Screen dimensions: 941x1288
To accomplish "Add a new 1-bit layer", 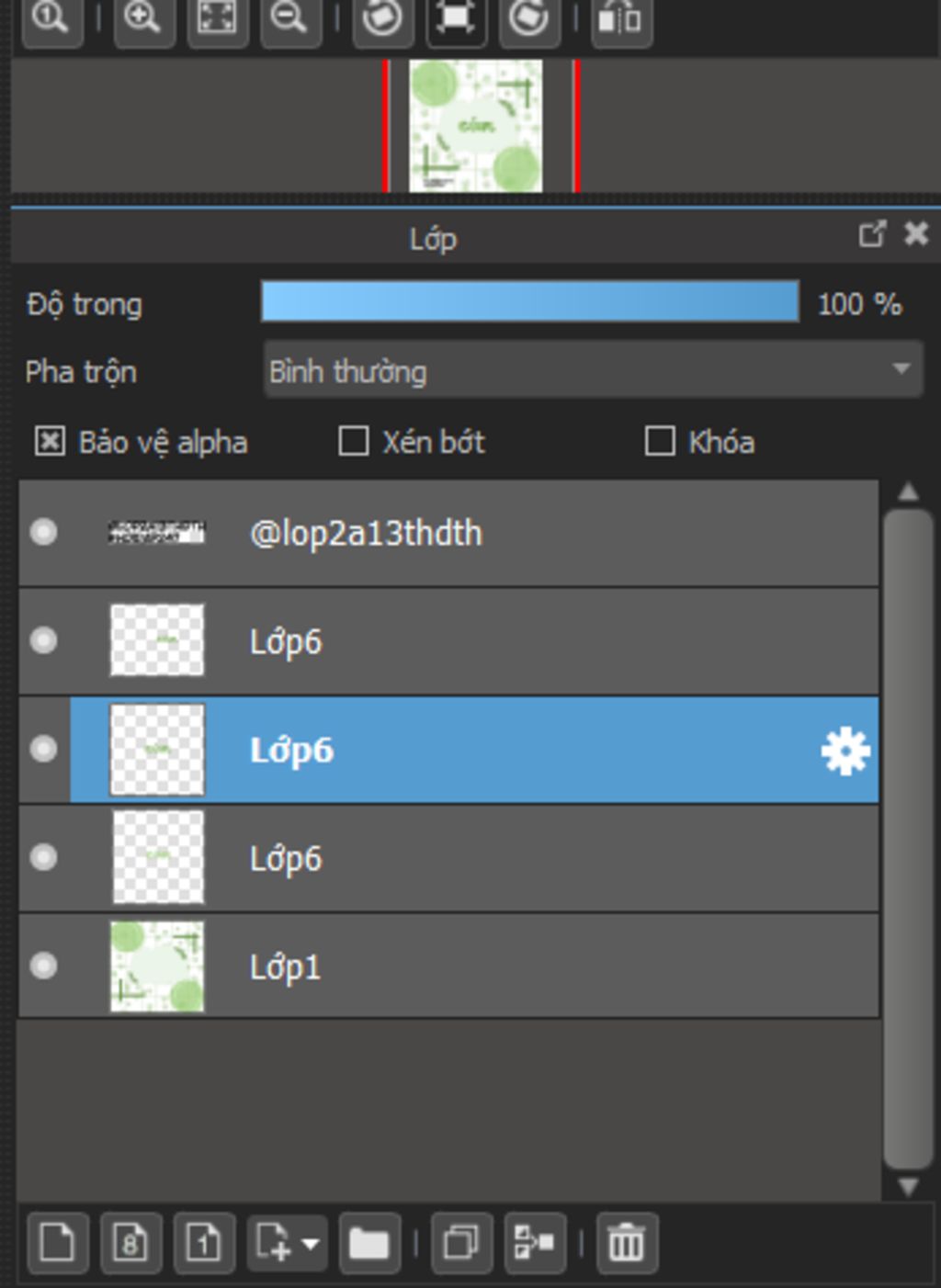I will click(x=204, y=1243).
